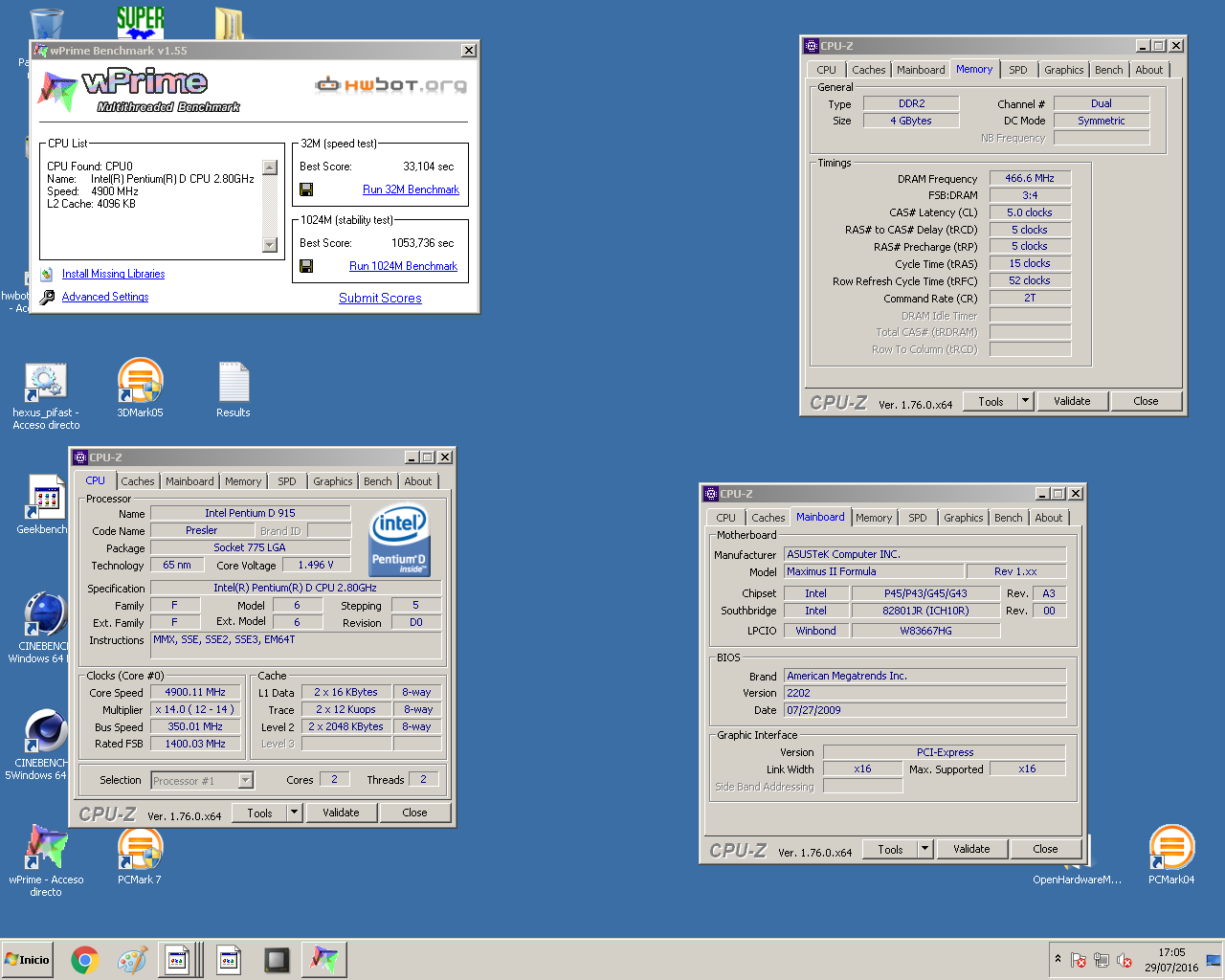Click Install Missing Libraries icon in wPrime

point(47,274)
